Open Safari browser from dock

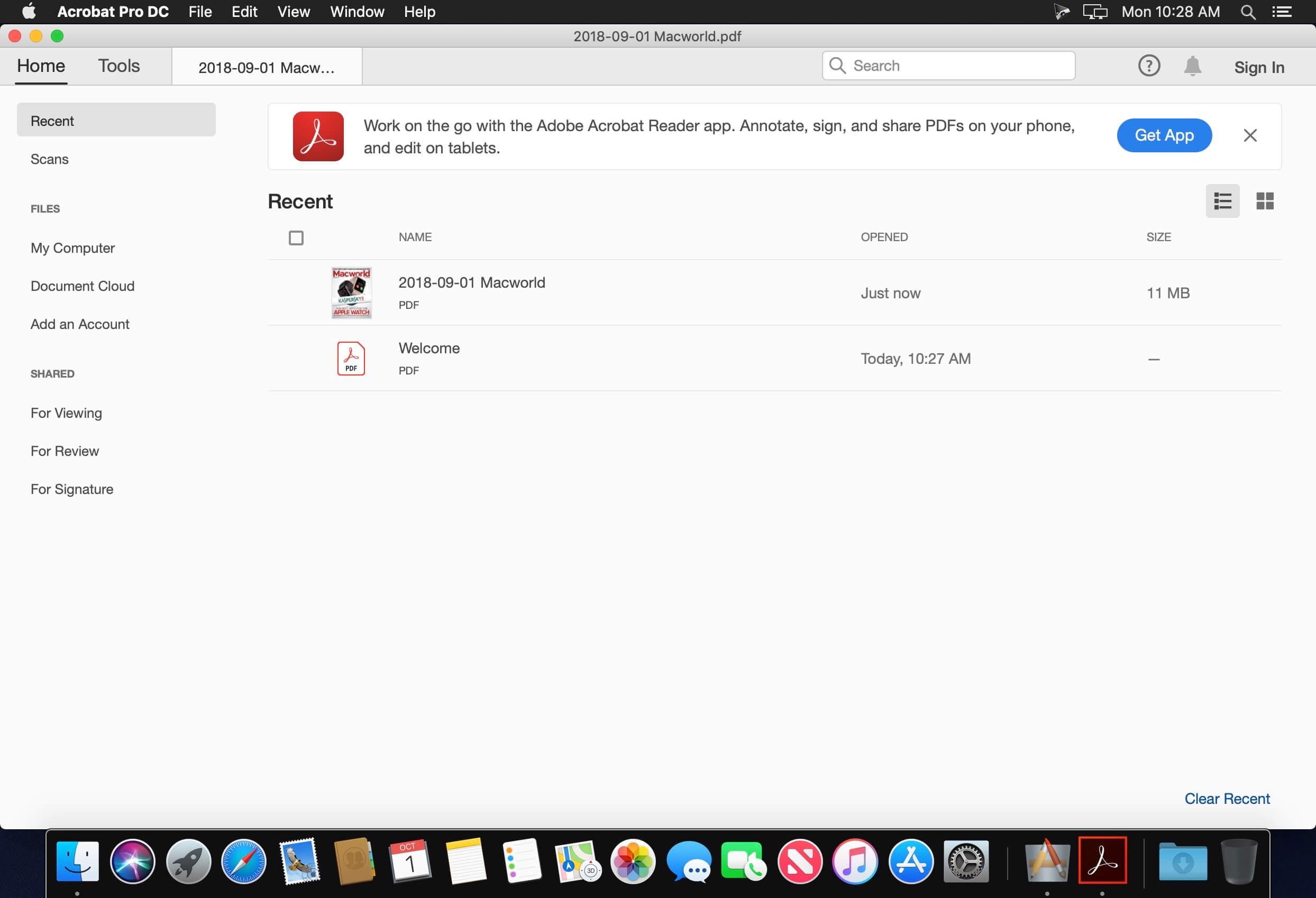(x=245, y=860)
